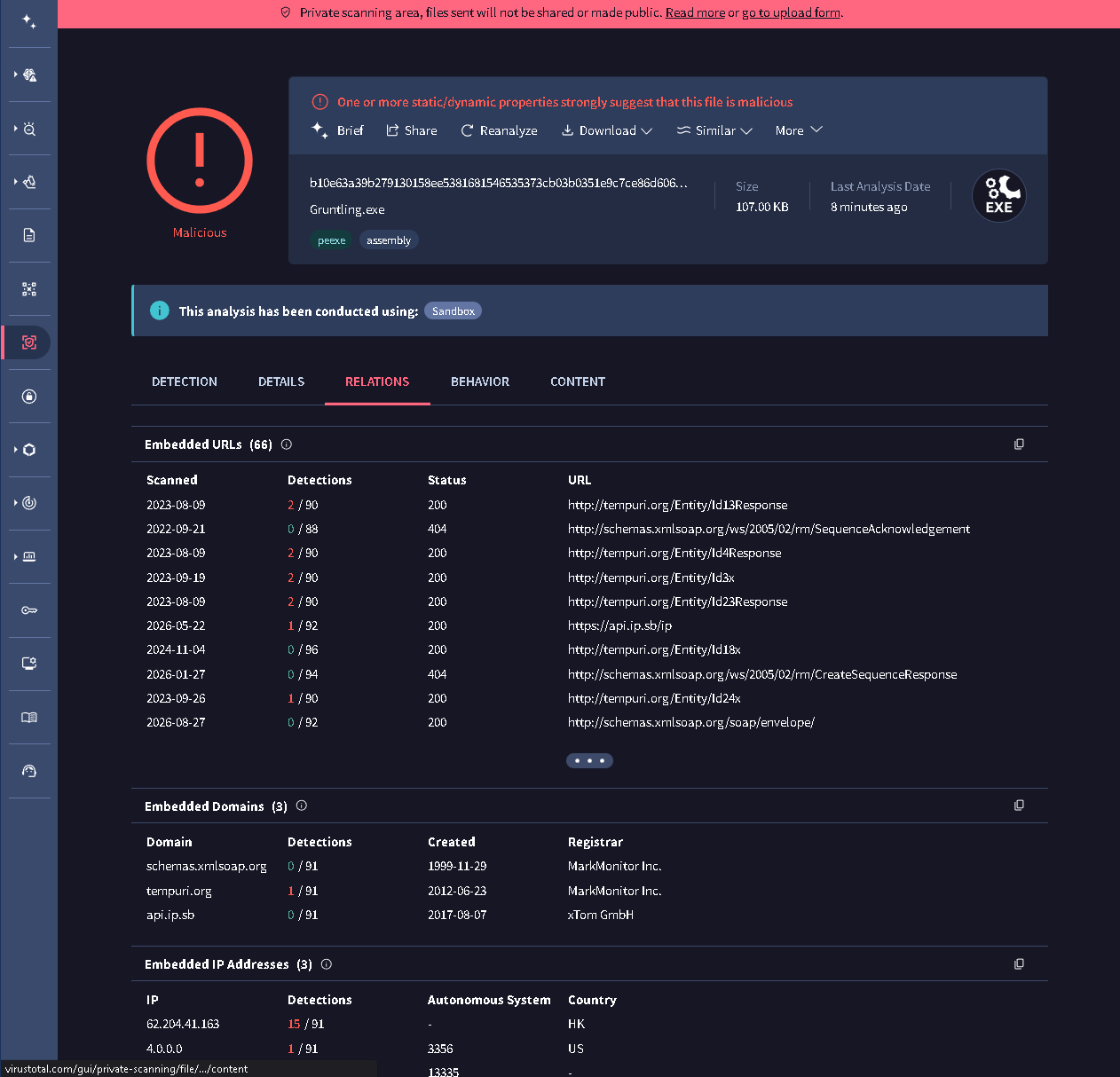The height and width of the screenshot is (1077, 1120).
Task: Open the threat landscape sidebar icon
Action: (x=29, y=75)
